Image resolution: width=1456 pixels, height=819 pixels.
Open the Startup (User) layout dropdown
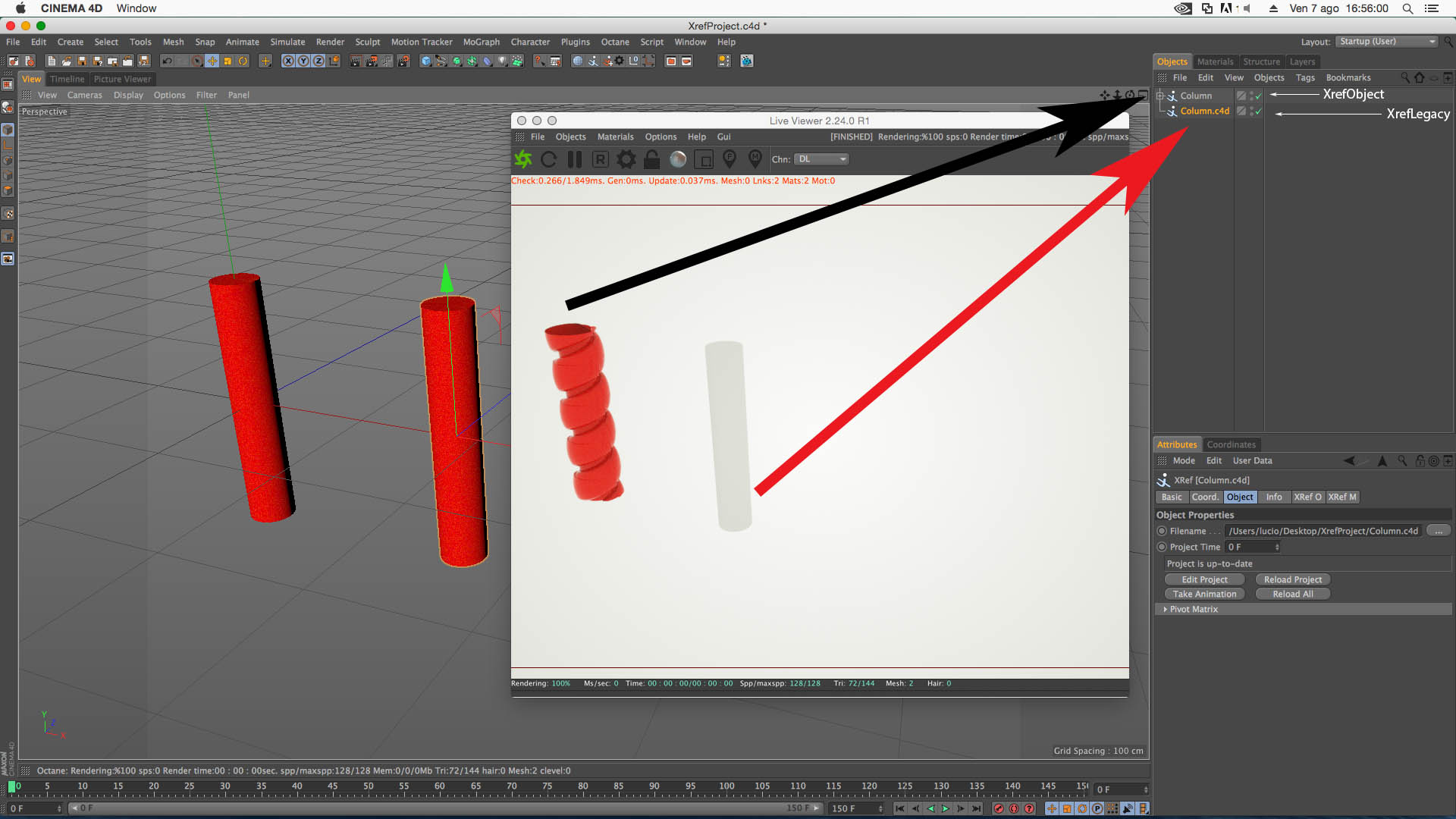pyautogui.click(x=1387, y=42)
